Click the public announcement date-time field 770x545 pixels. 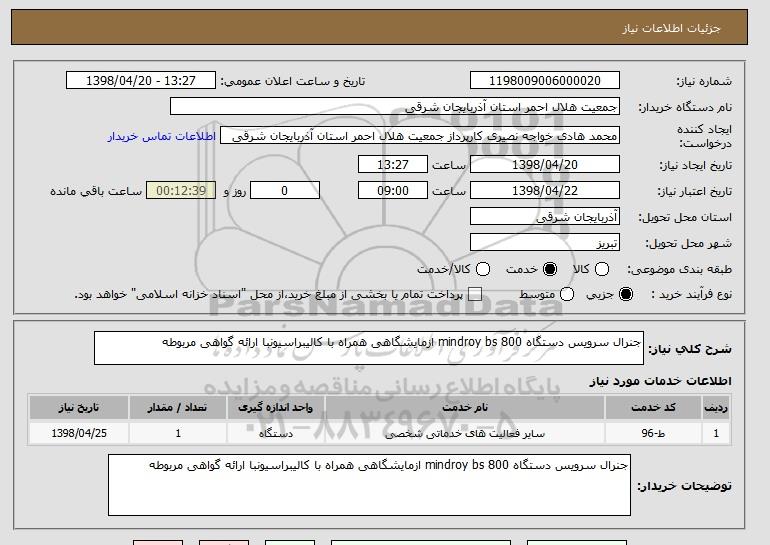click(x=141, y=81)
